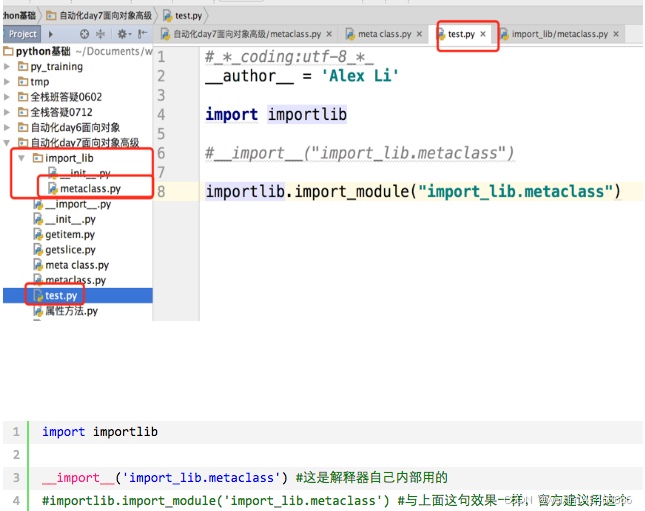This screenshot has height=511, width=645.
Task: Select the import_lib folder in tree
Action: click(x=63, y=158)
